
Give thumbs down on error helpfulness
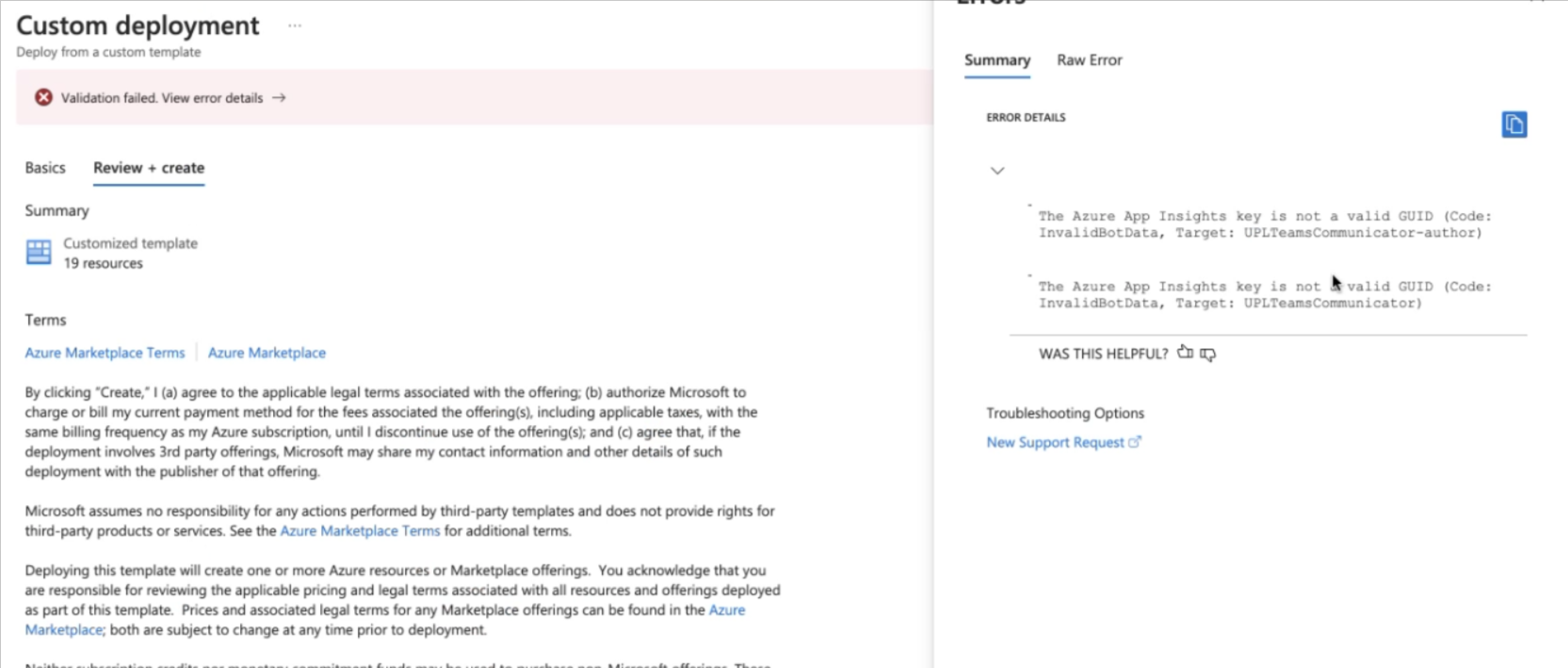(1208, 354)
